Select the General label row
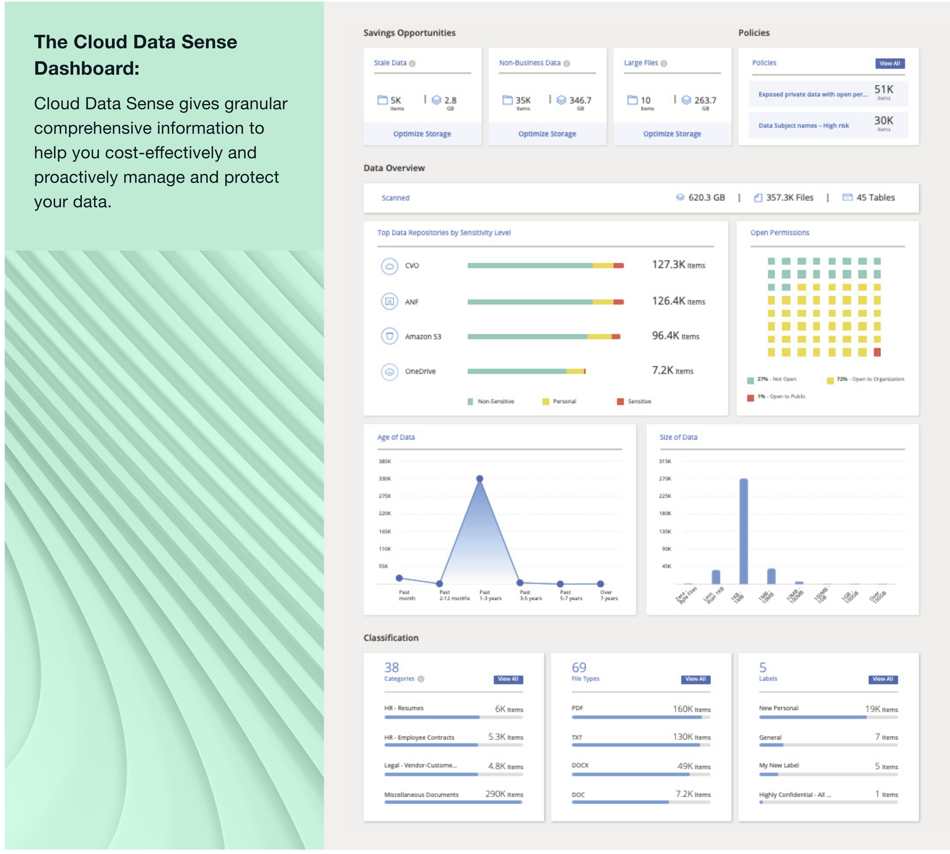 coord(828,740)
